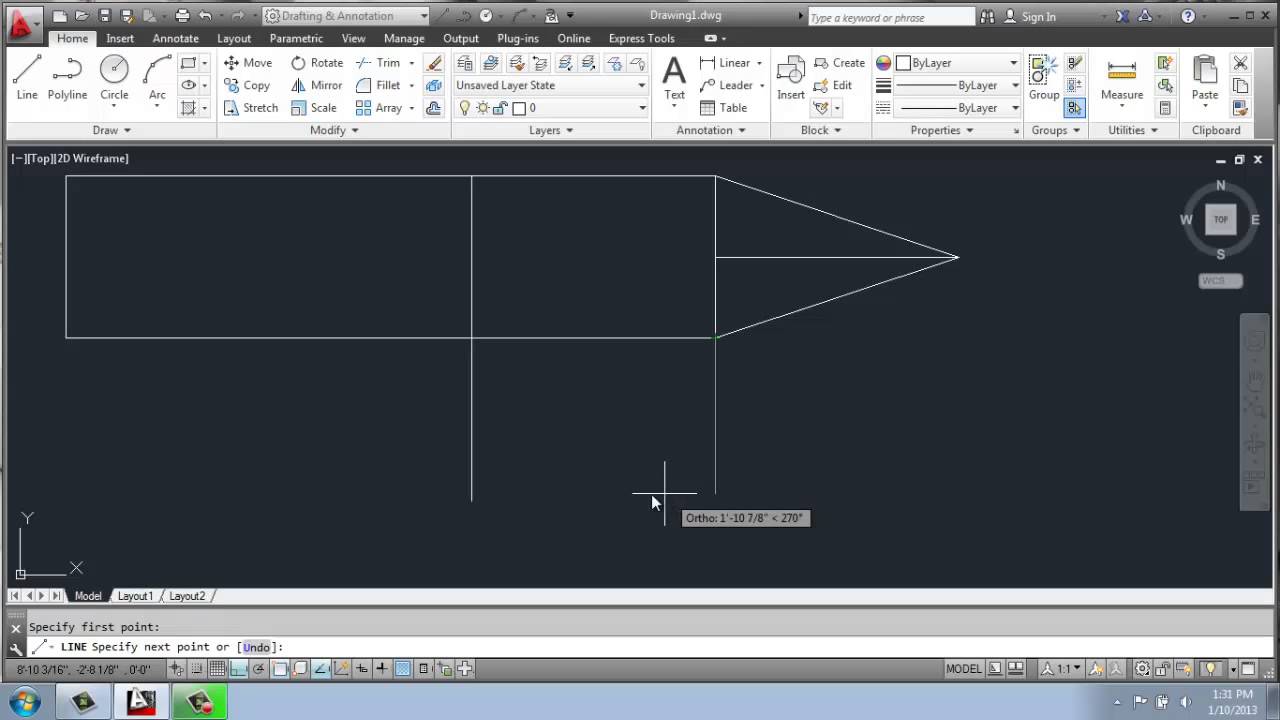The image size is (1280, 720).
Task: Click the Erase tool icon
Action: pyautogui.click(x=434, y=62)
